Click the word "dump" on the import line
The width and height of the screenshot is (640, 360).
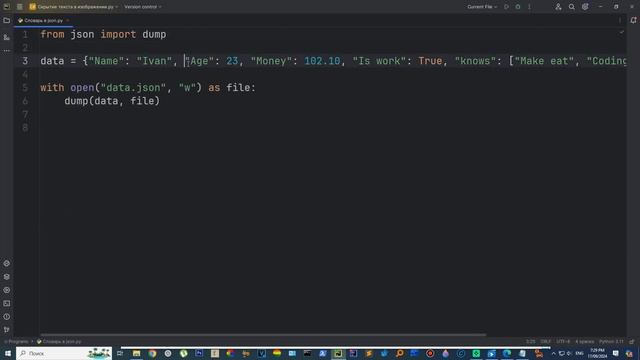click(x=154, y=35)
